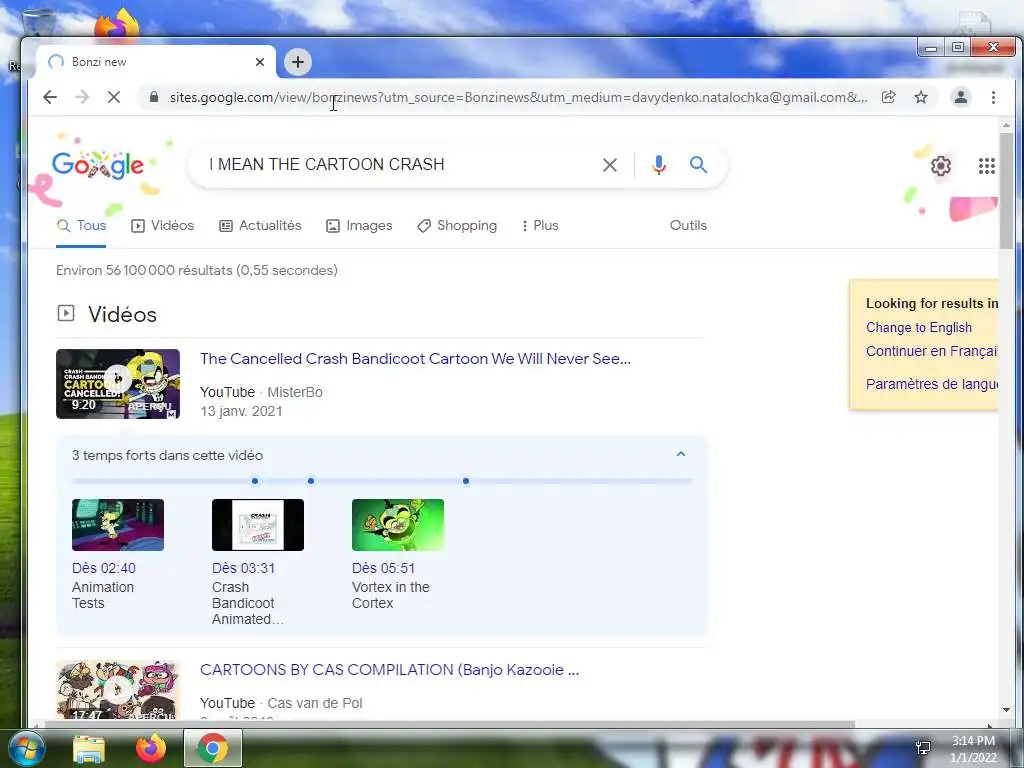
Task: Click the MisterBo channel name
Action: 295,392
